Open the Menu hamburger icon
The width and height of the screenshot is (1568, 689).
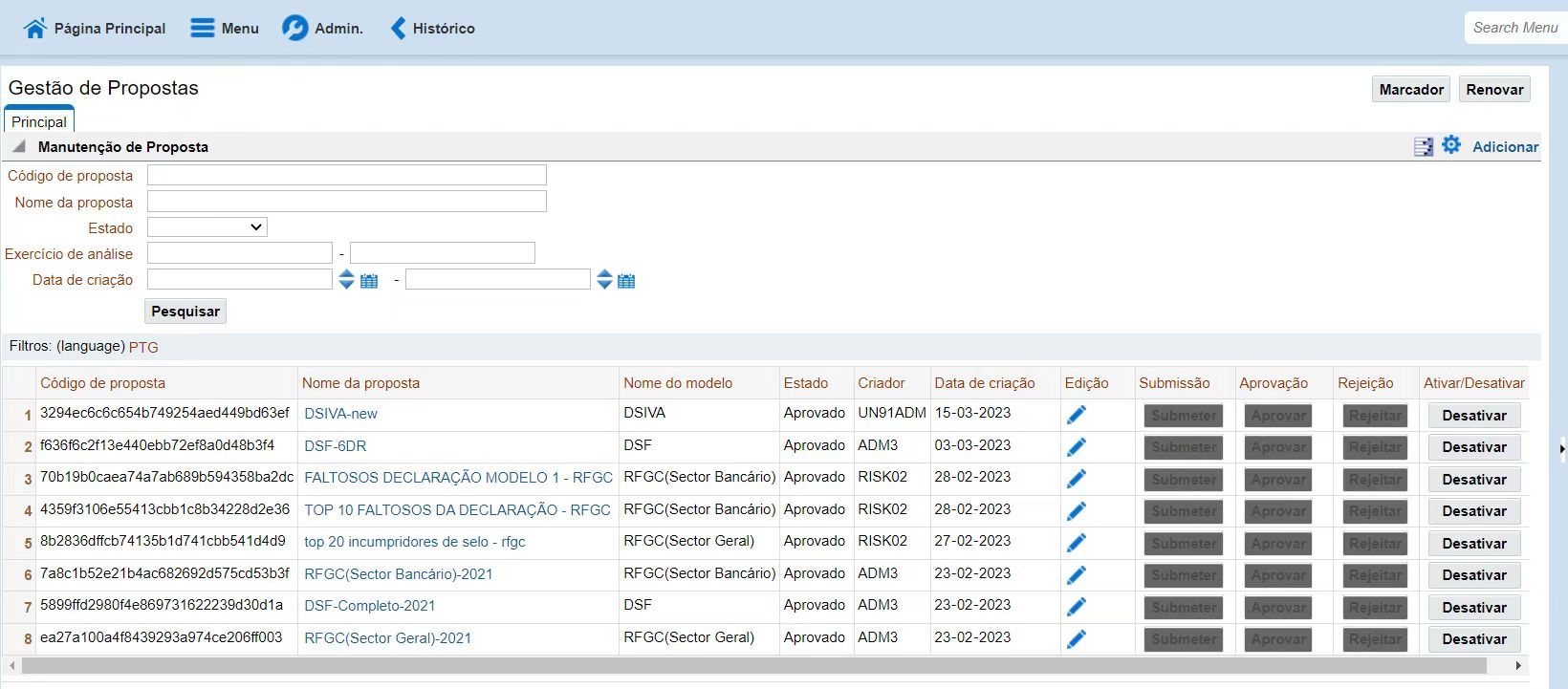point(202,28)
